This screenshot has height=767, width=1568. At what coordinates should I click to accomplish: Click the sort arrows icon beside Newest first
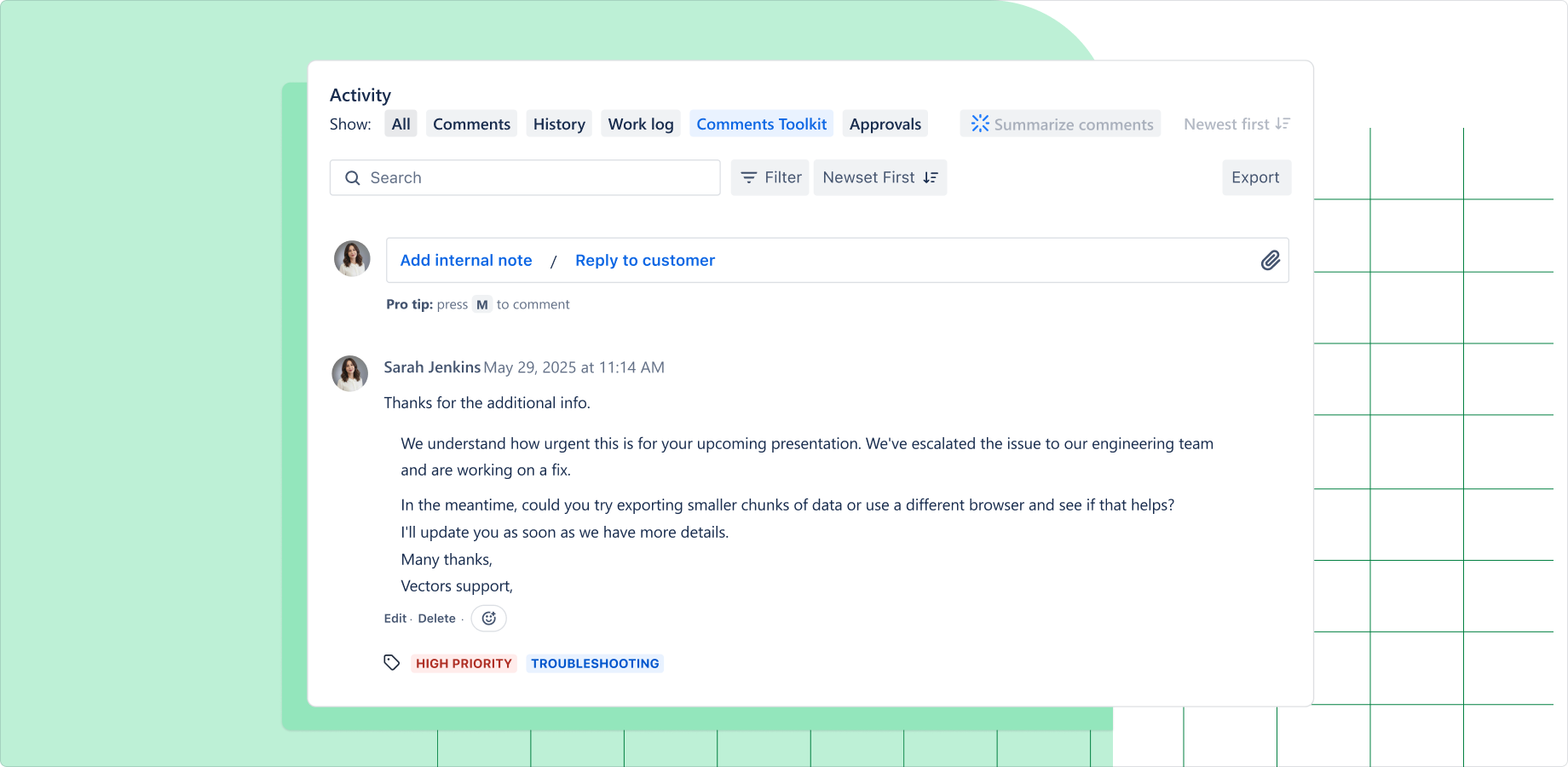(1283, 124)
